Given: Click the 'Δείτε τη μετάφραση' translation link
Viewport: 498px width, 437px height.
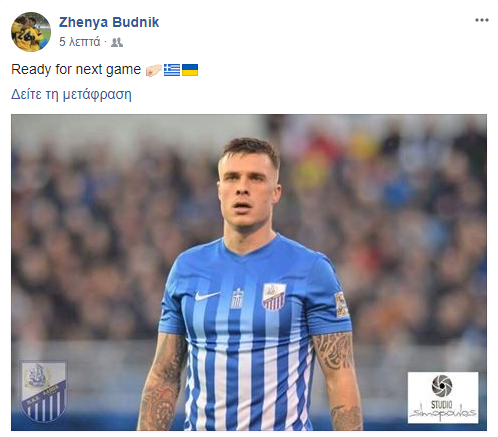Looking at the screenshot, I should click(x=71, y=94).
